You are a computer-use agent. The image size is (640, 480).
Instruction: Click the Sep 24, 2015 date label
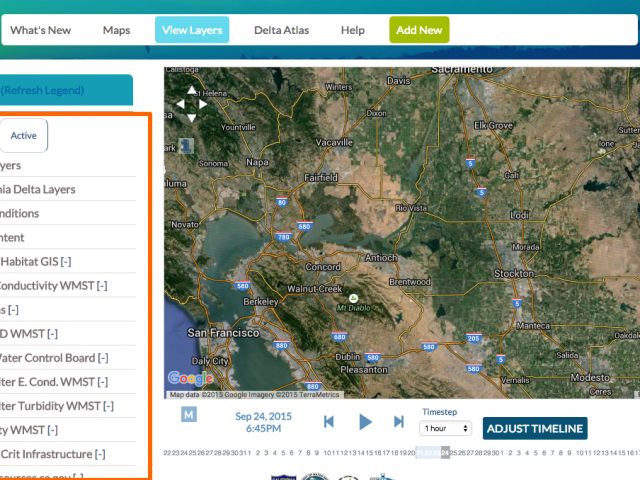263,416
